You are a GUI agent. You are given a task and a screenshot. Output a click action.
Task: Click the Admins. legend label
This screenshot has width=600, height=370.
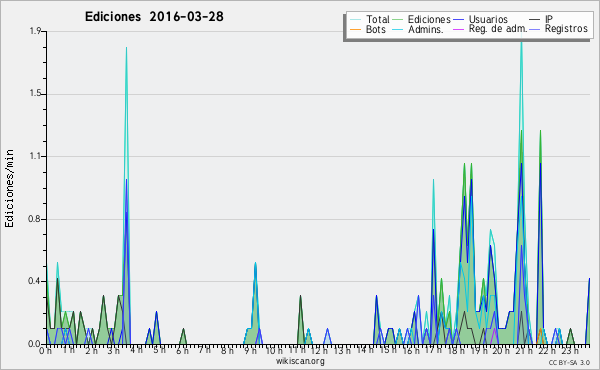pyautogui.click(x=426, y=29)
